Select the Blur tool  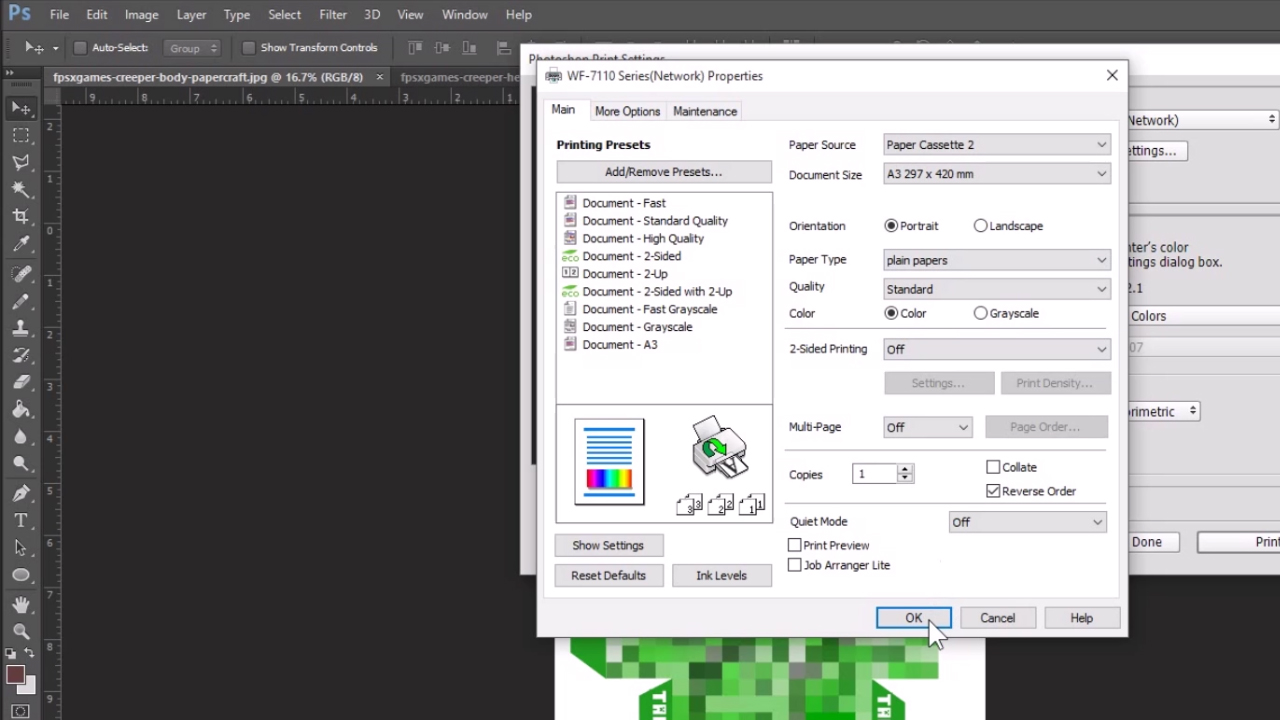(x=21, y=437)
